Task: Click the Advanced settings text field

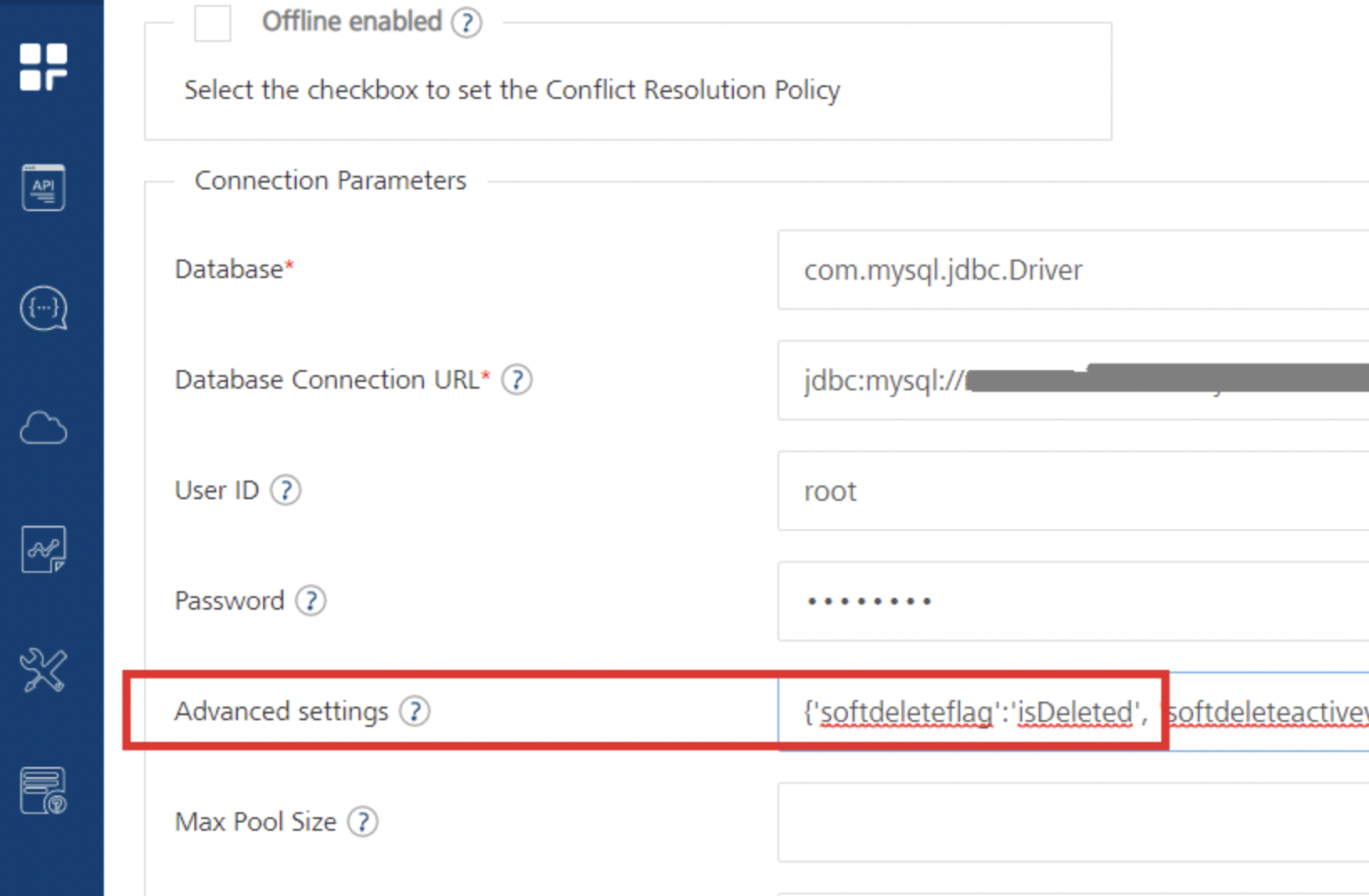Action: point(1072,712)
